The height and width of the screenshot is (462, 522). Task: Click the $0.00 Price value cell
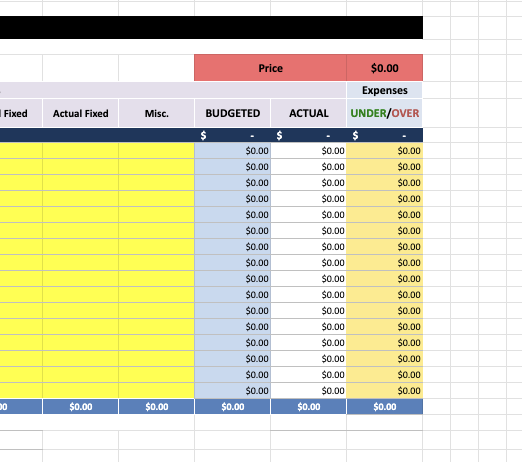point(385,68)
